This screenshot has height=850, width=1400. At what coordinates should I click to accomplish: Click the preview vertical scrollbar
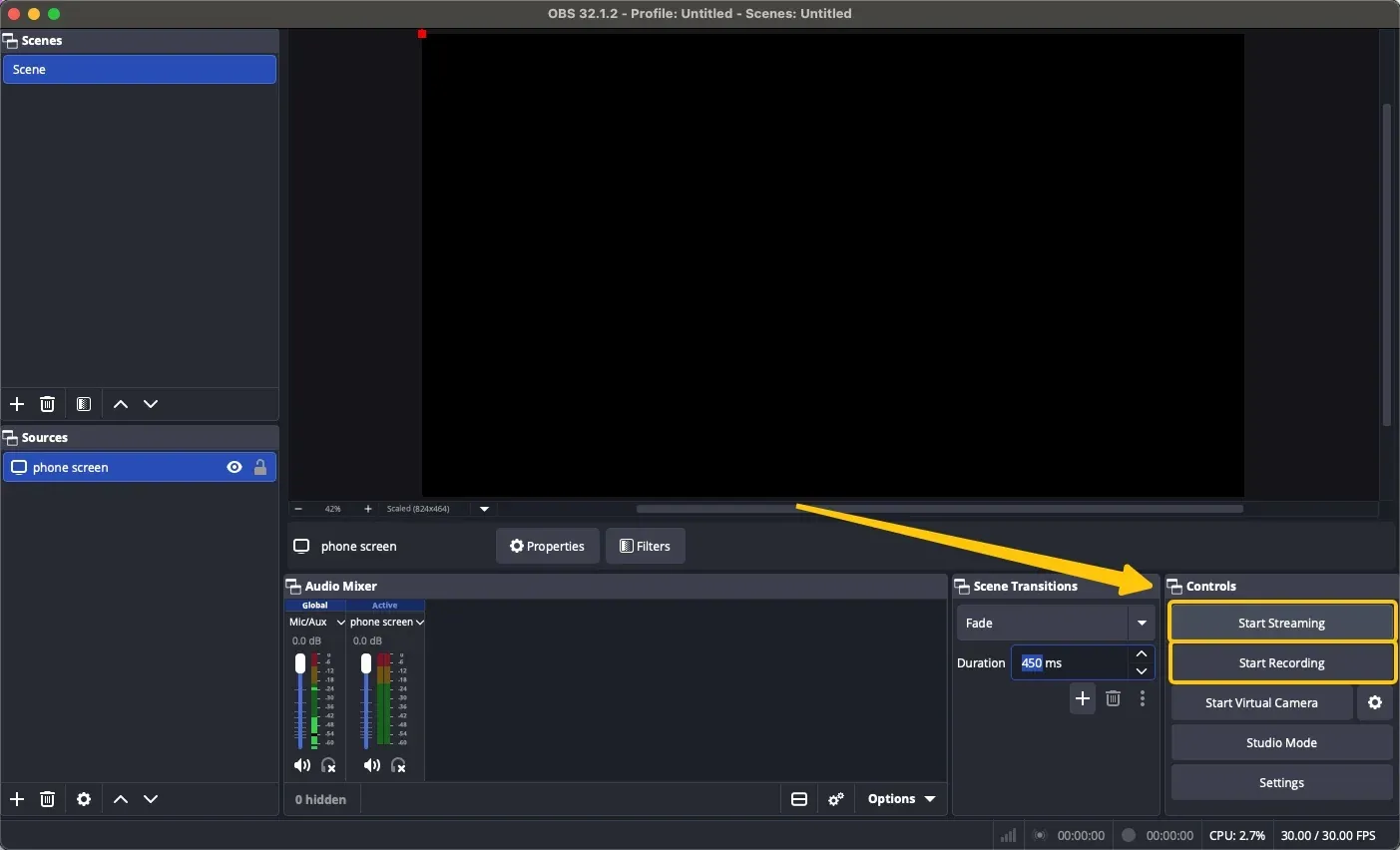pos(1387,264)
